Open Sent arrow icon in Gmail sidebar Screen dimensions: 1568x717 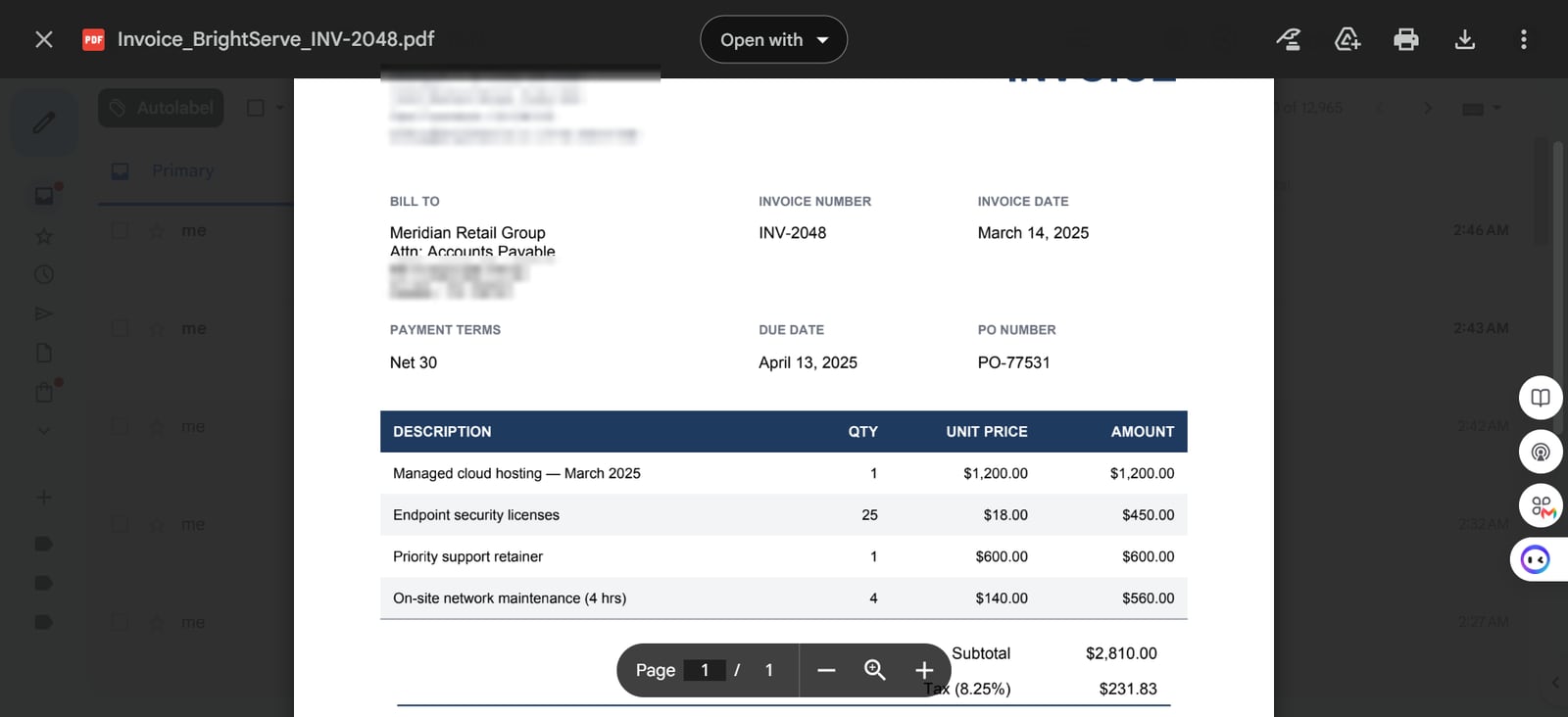pos(44,313)
